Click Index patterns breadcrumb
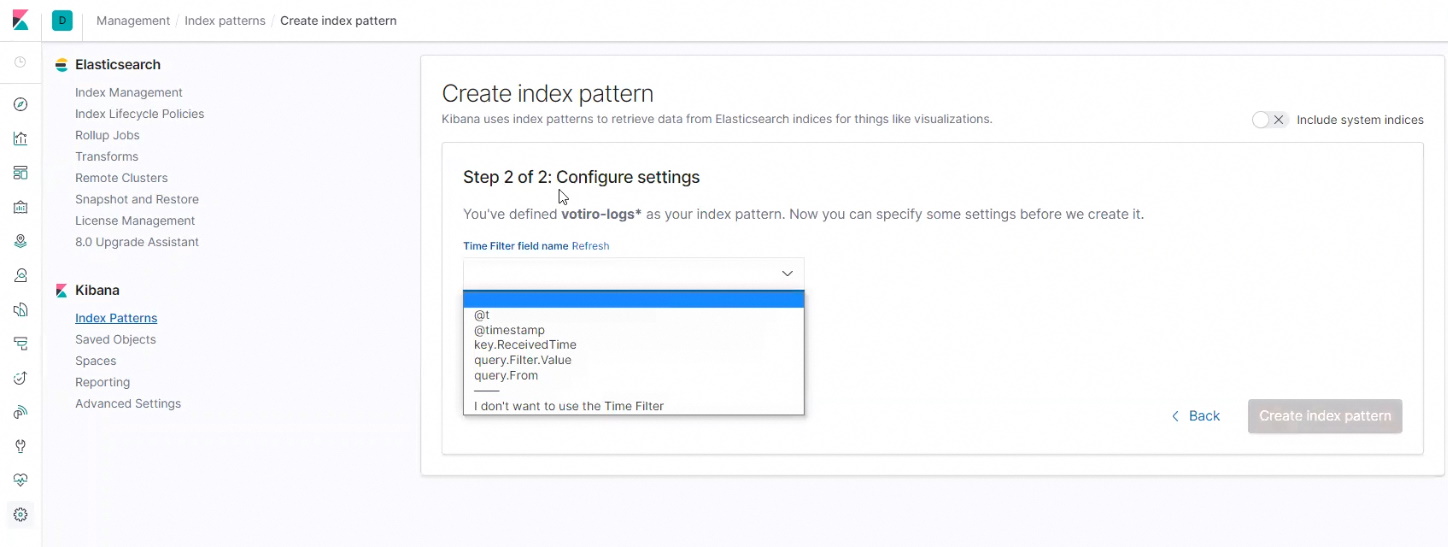 225,20
